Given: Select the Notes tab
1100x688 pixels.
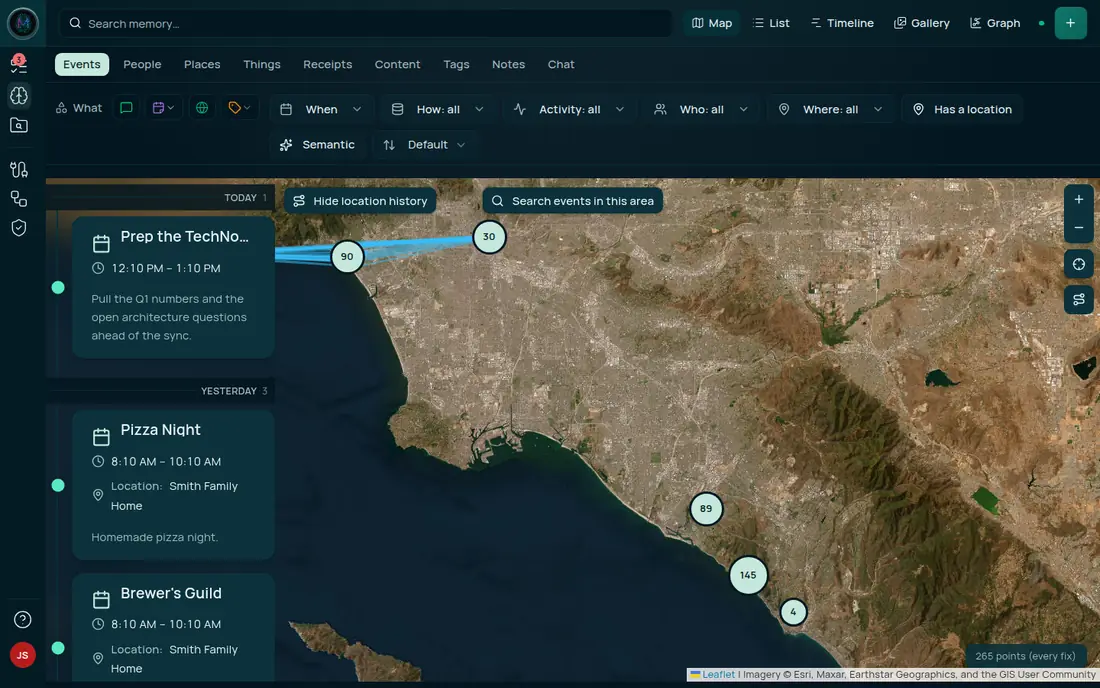Looking at the screenshot, I should point(508,64).
